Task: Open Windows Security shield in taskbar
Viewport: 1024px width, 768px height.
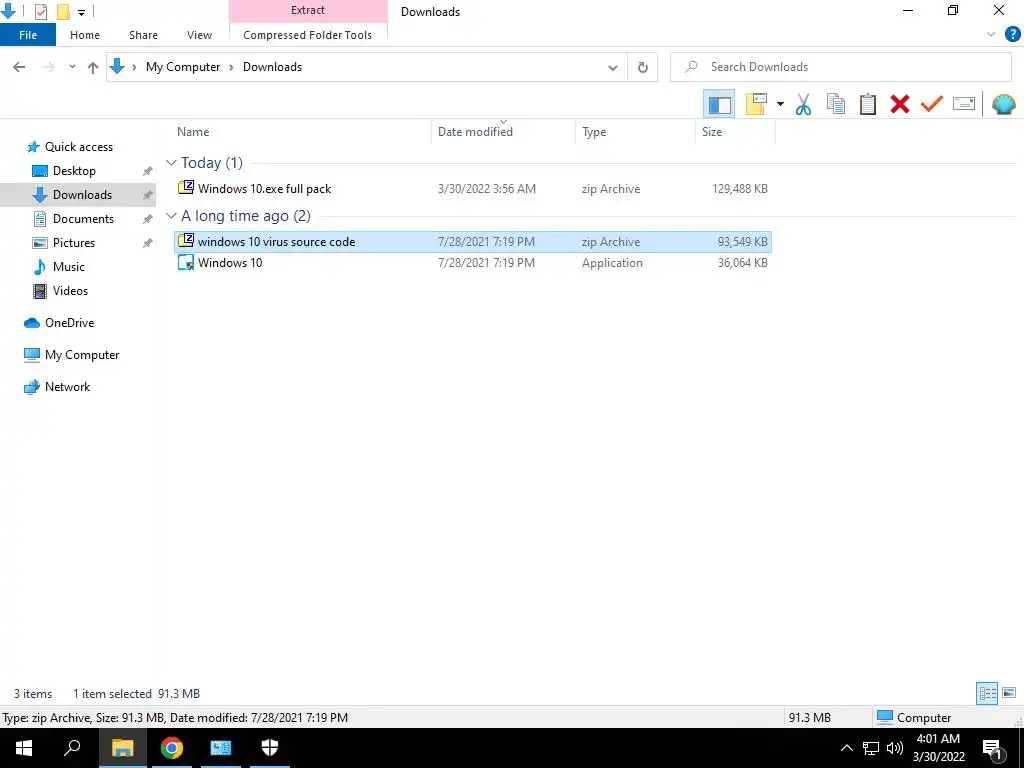Action: (x=270, y=748)
